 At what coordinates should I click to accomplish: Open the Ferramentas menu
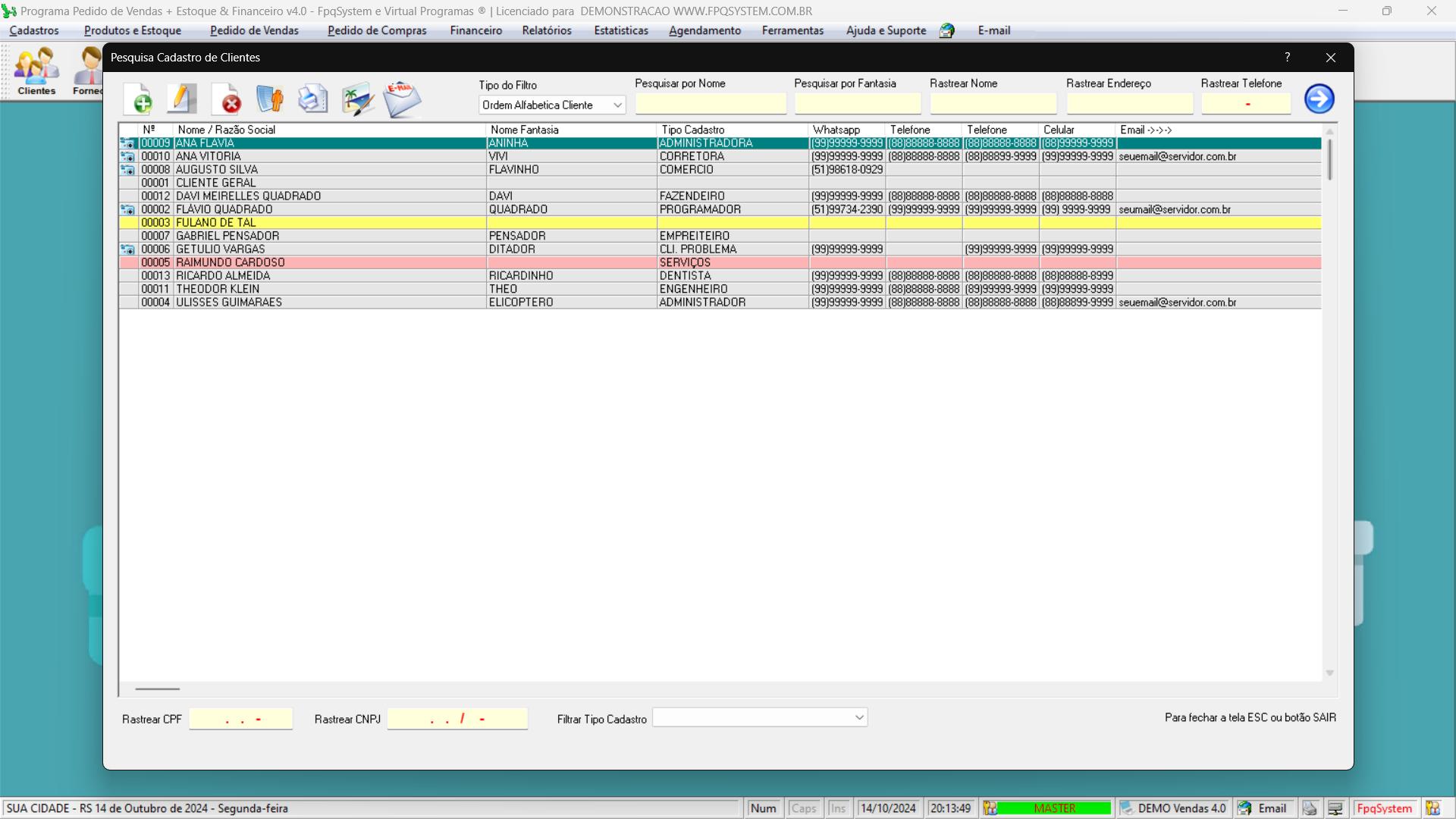pyautogui.click(x=792, y=31)
